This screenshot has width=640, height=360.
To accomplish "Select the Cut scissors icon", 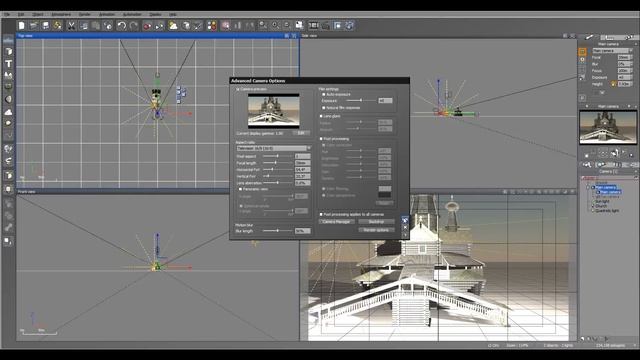I will point(71,25).
